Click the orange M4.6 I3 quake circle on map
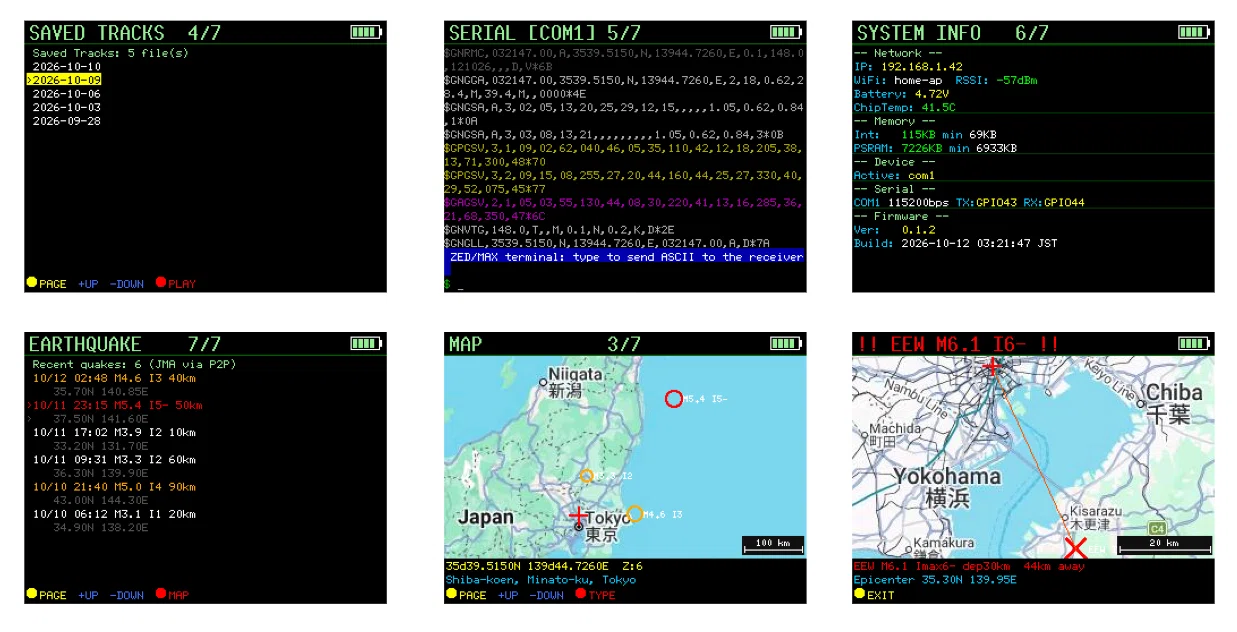Image resolution: width=1237 pixels, height=632 pixels. point(634,514)
